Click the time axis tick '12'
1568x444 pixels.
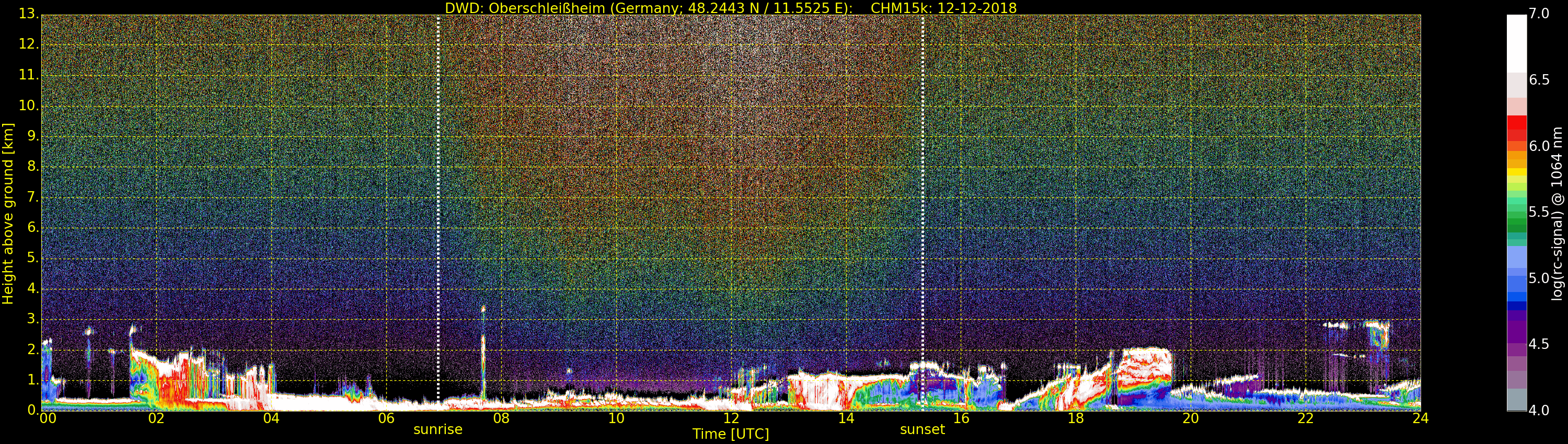tap(731, 418)
